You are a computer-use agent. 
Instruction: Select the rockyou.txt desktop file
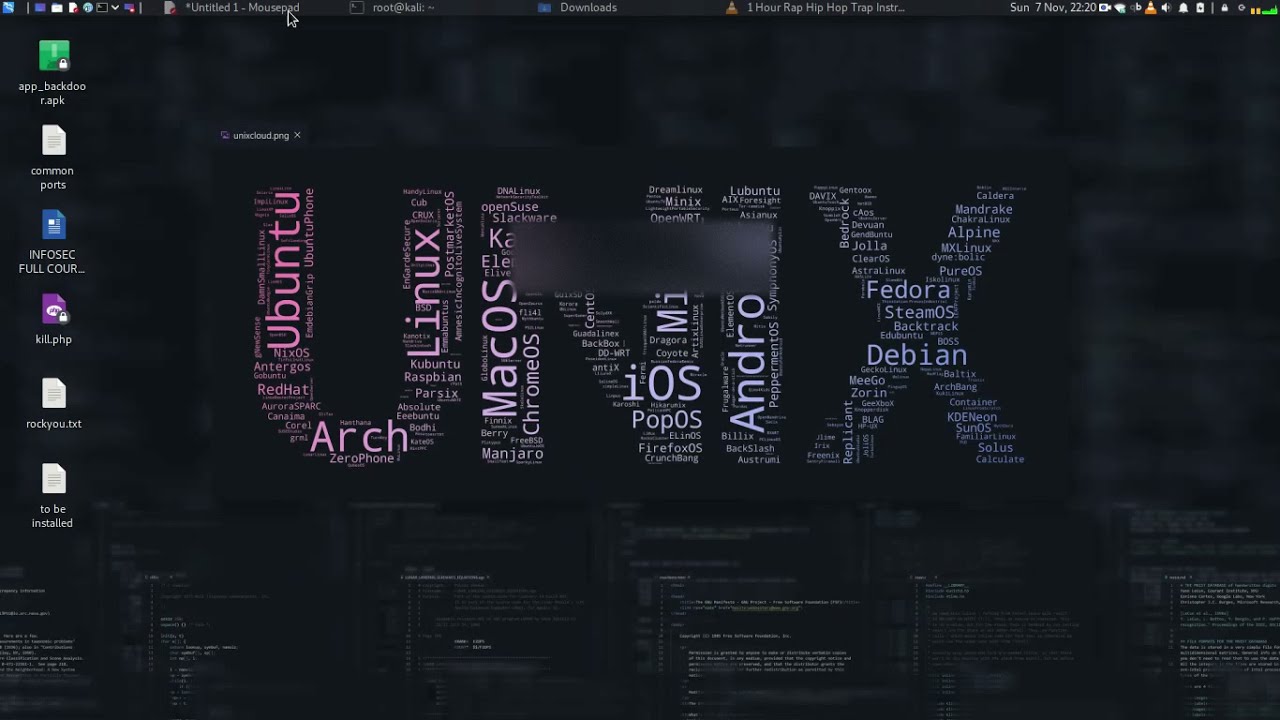[53, 404]
